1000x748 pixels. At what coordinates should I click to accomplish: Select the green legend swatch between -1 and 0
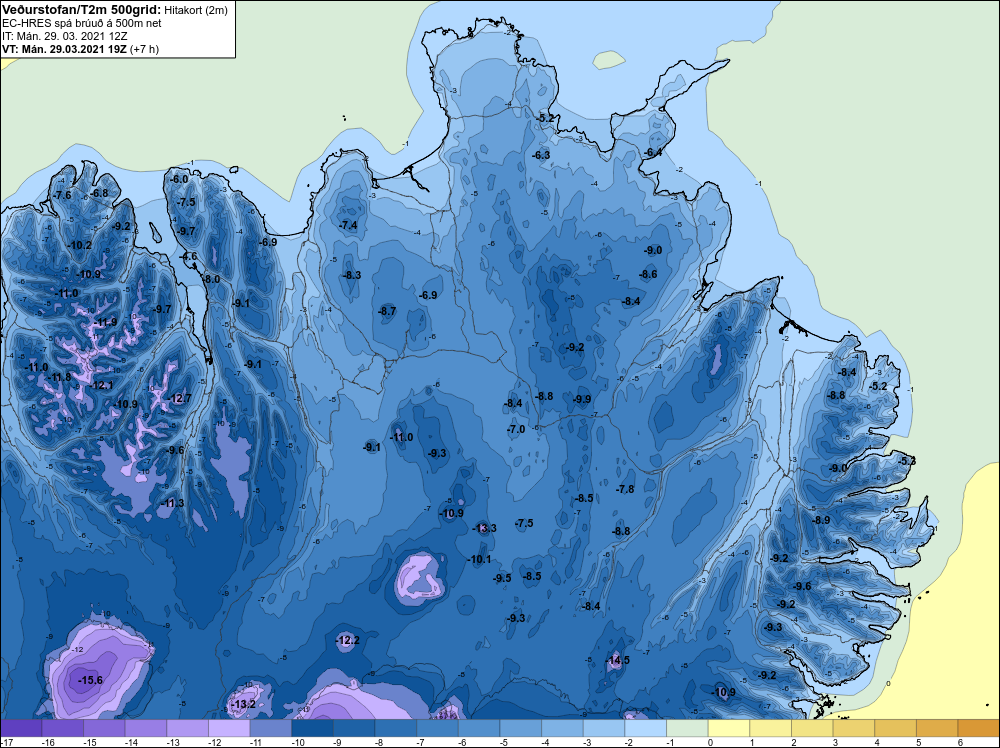click(688, 728)
